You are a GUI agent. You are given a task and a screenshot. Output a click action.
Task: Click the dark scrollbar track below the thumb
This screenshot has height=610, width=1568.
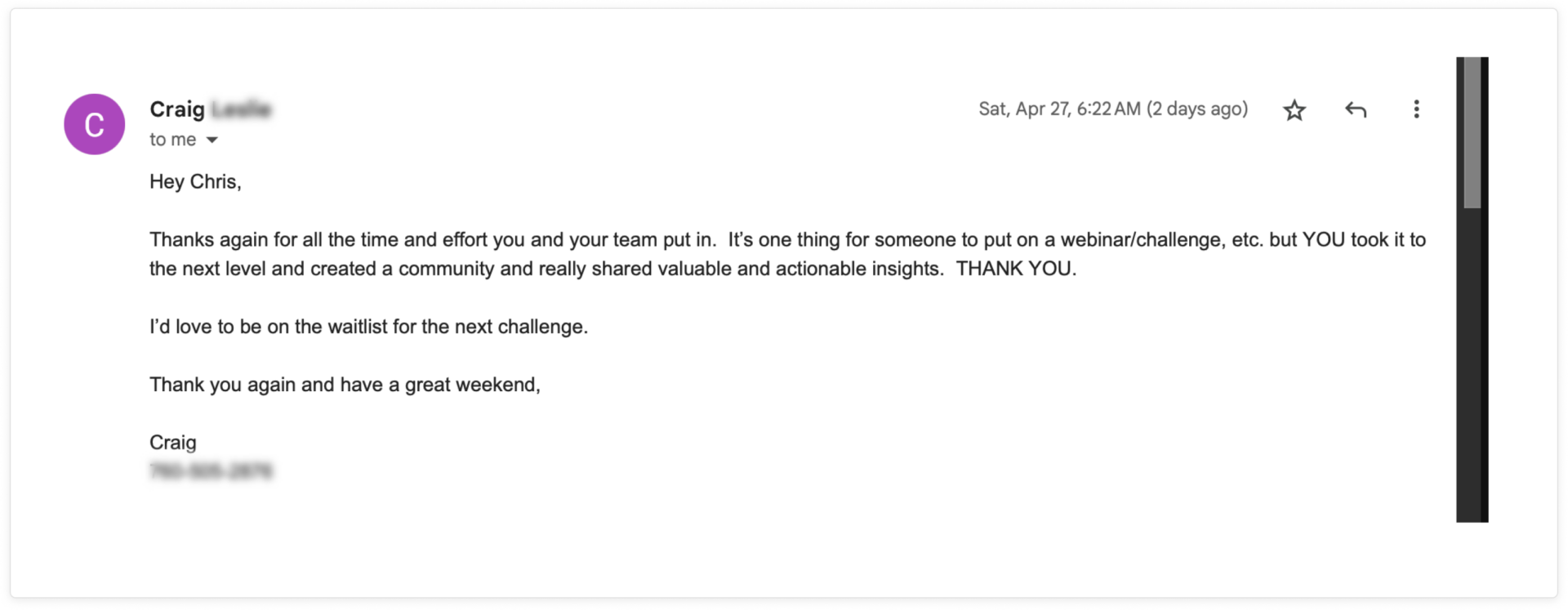pyautogui.click(x=1472, y=365)
